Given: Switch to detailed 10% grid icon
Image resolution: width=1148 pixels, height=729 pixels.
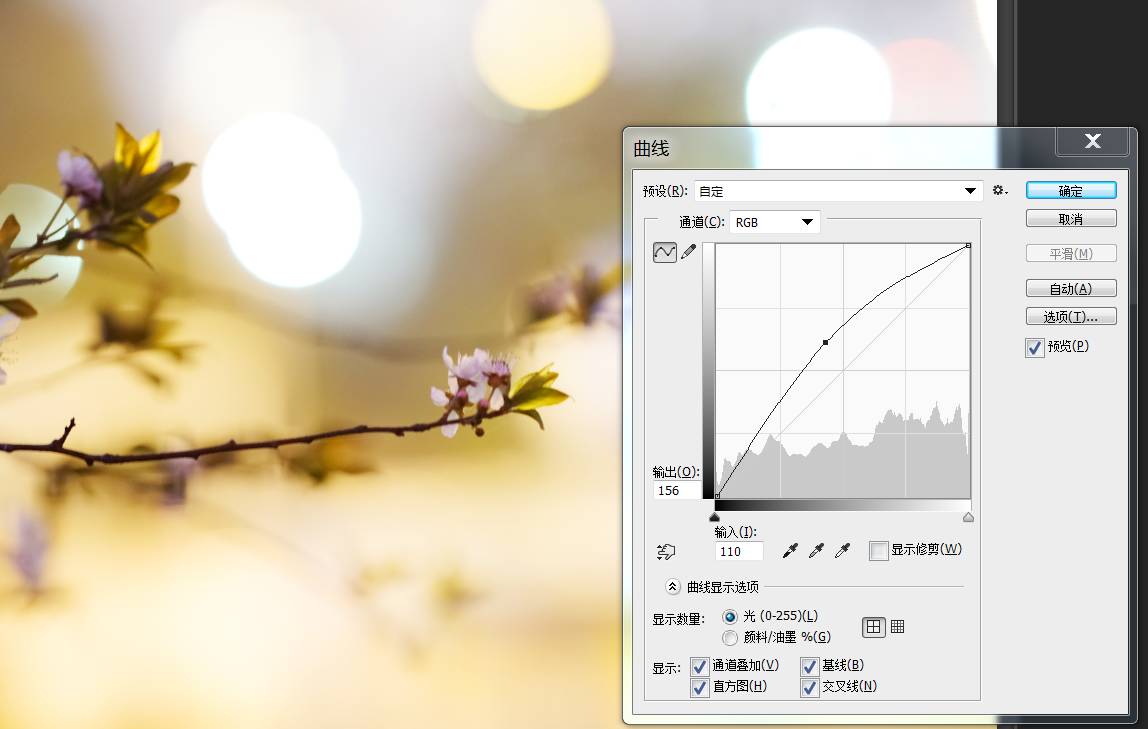Looking at the screenshot, I should click(897, 627).
